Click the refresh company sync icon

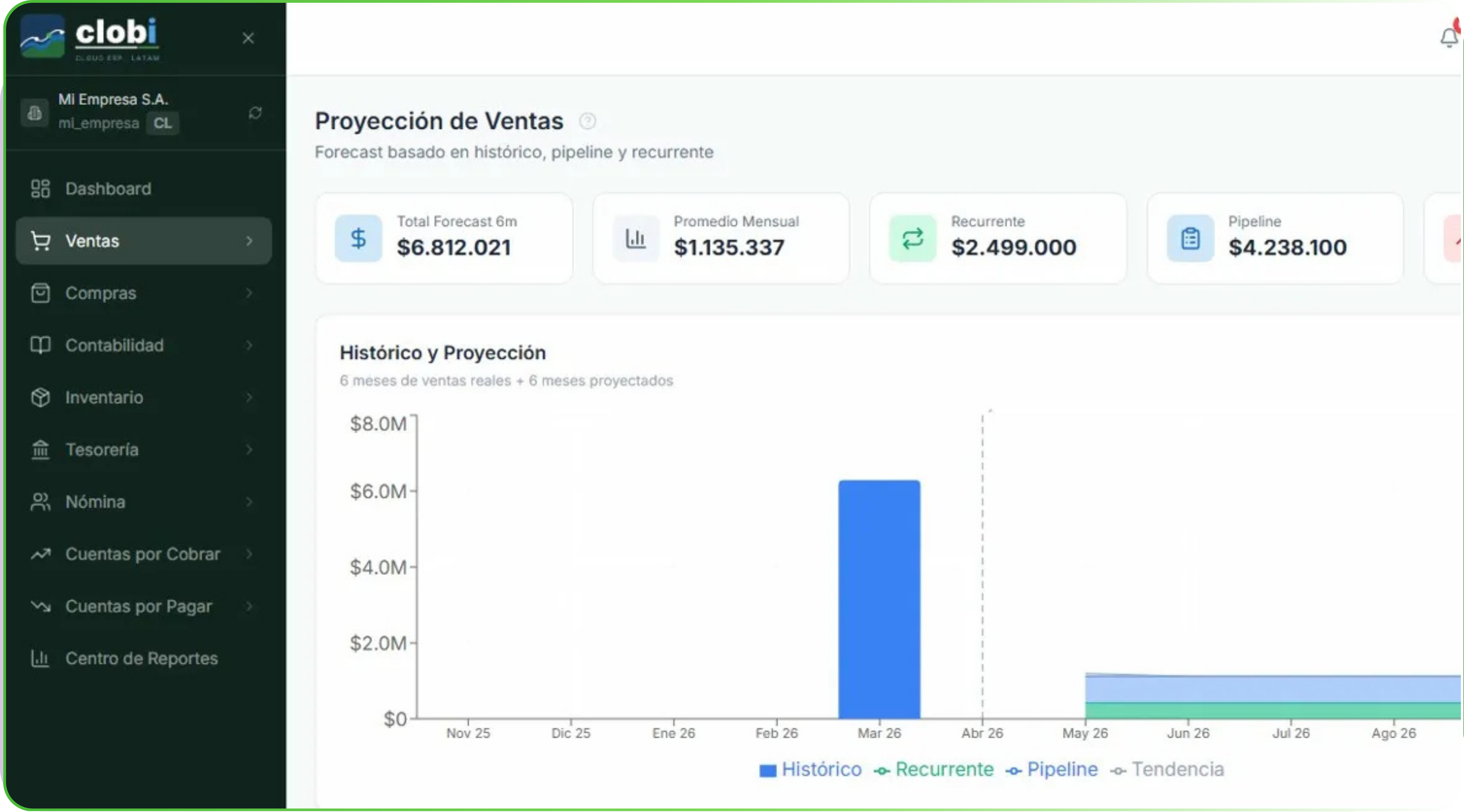(x=255, y=112)
